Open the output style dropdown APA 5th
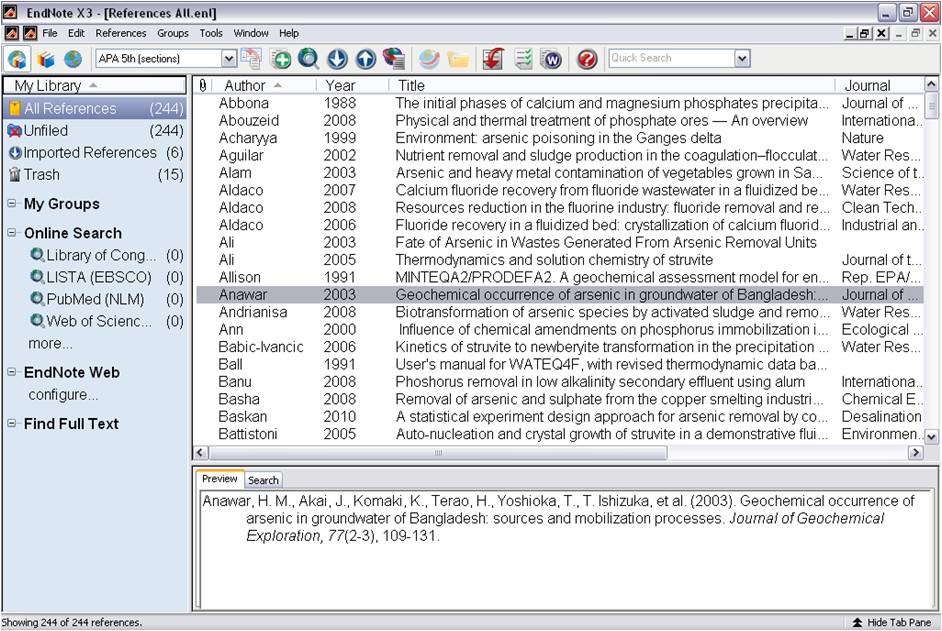The height and width of the screenshot is (631, 942). (229, 58)
